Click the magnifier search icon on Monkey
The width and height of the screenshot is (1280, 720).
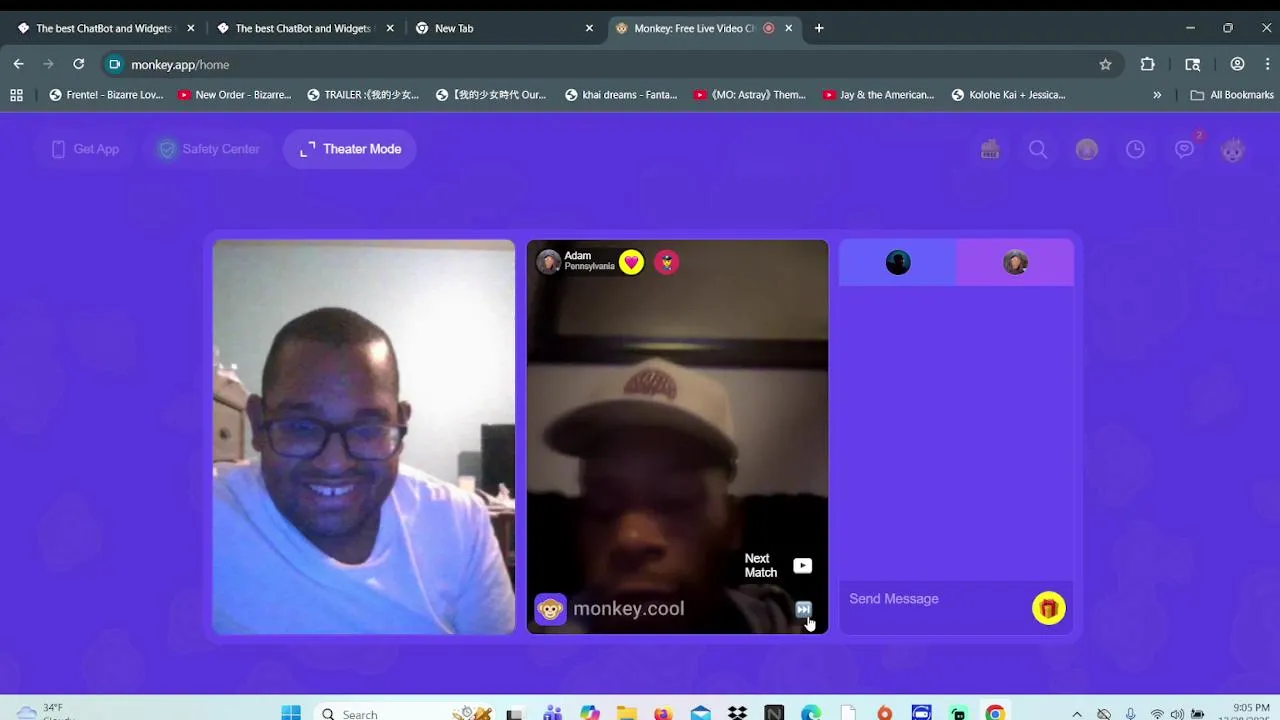tap(1038, 149)
